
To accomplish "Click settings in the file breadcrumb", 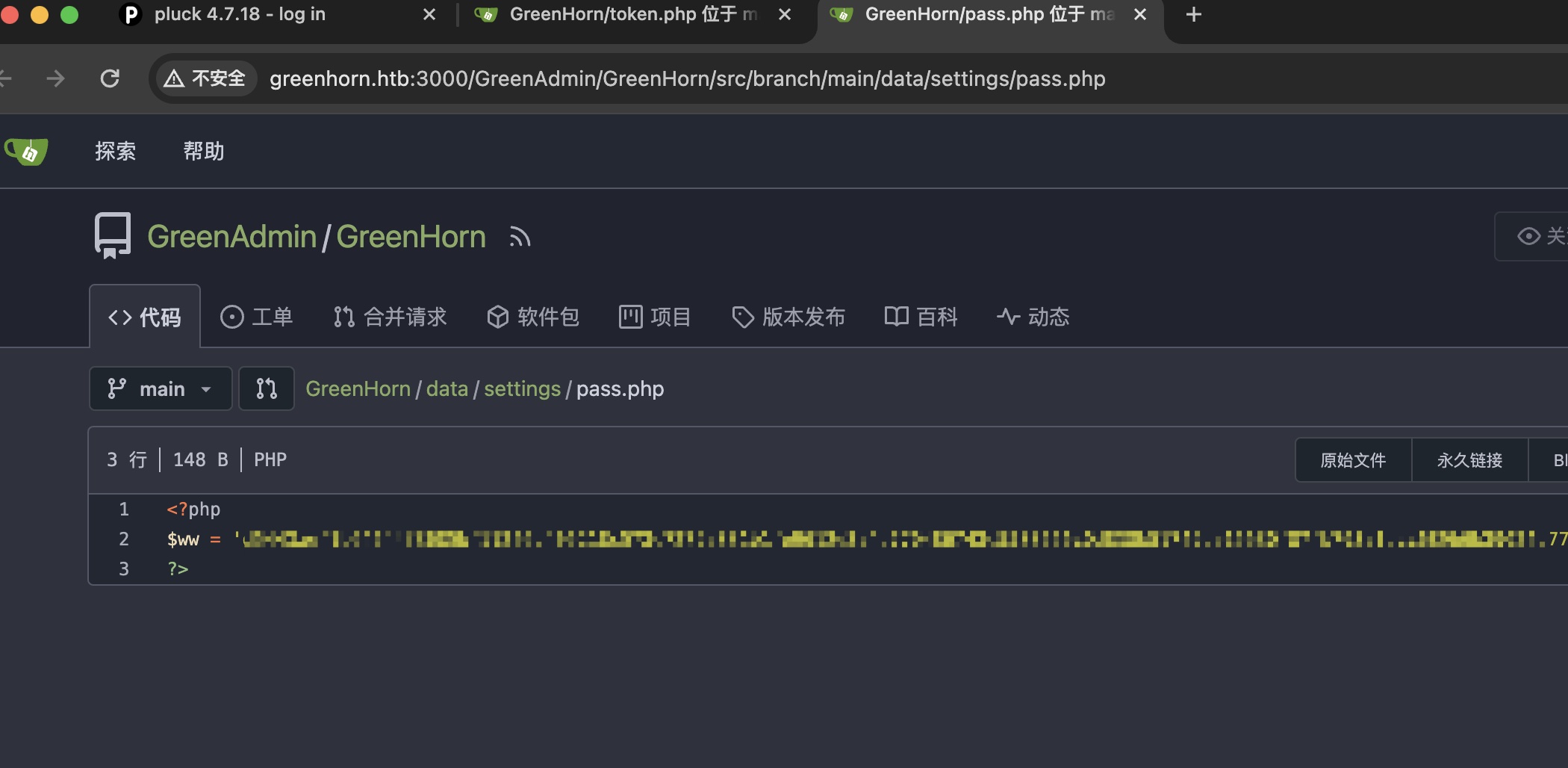I will [x=522, y=388].
